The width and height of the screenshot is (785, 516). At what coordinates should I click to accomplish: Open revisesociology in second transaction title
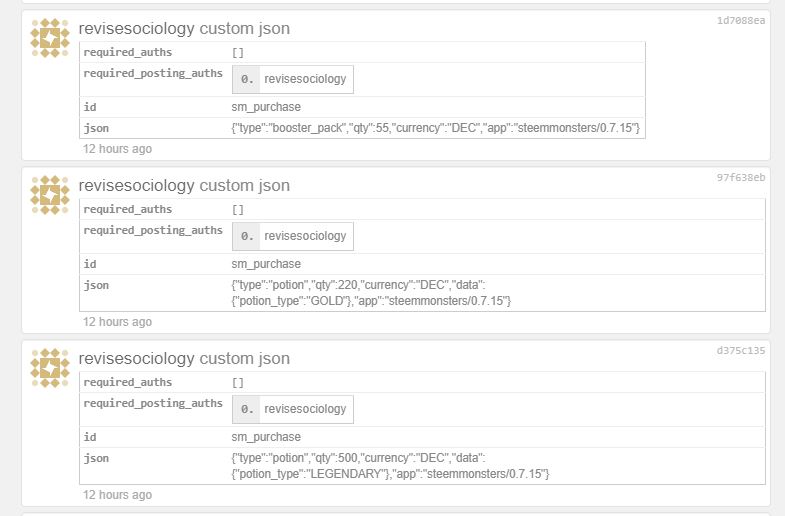[x=137, y=186]
